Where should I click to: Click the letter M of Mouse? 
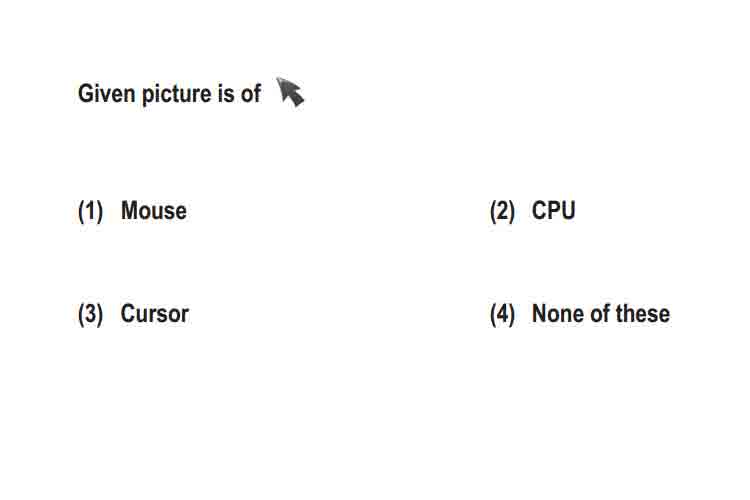click(x=130, y=211)
